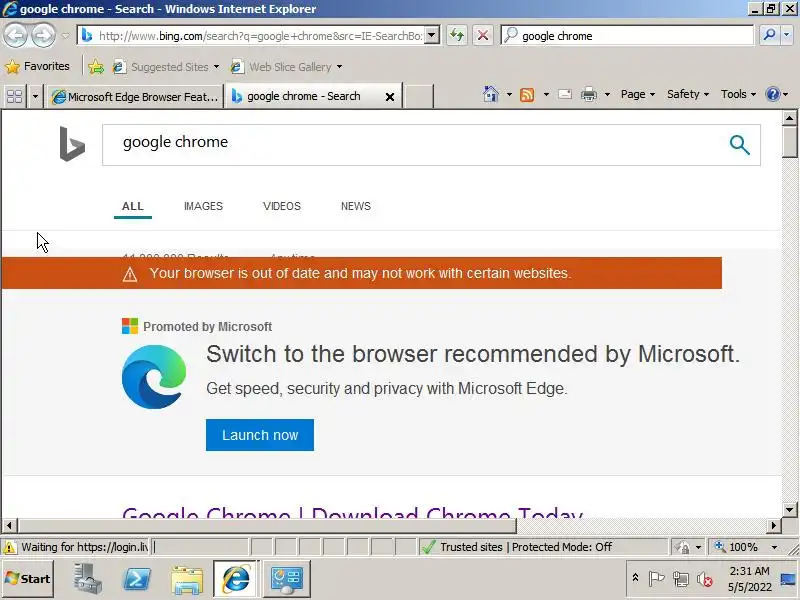The image size is (800, 600).
Task: Click the IE search magnifier button
Action: (768, 35)
